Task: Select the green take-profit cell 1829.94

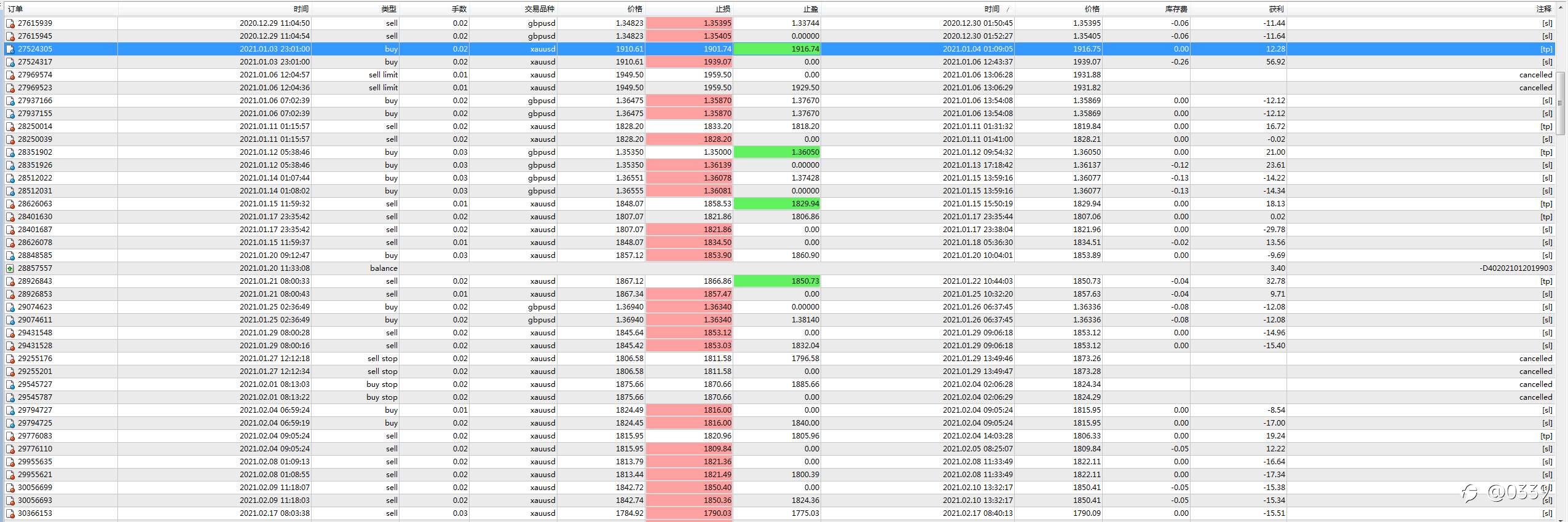Action: [x=777, y=204]
